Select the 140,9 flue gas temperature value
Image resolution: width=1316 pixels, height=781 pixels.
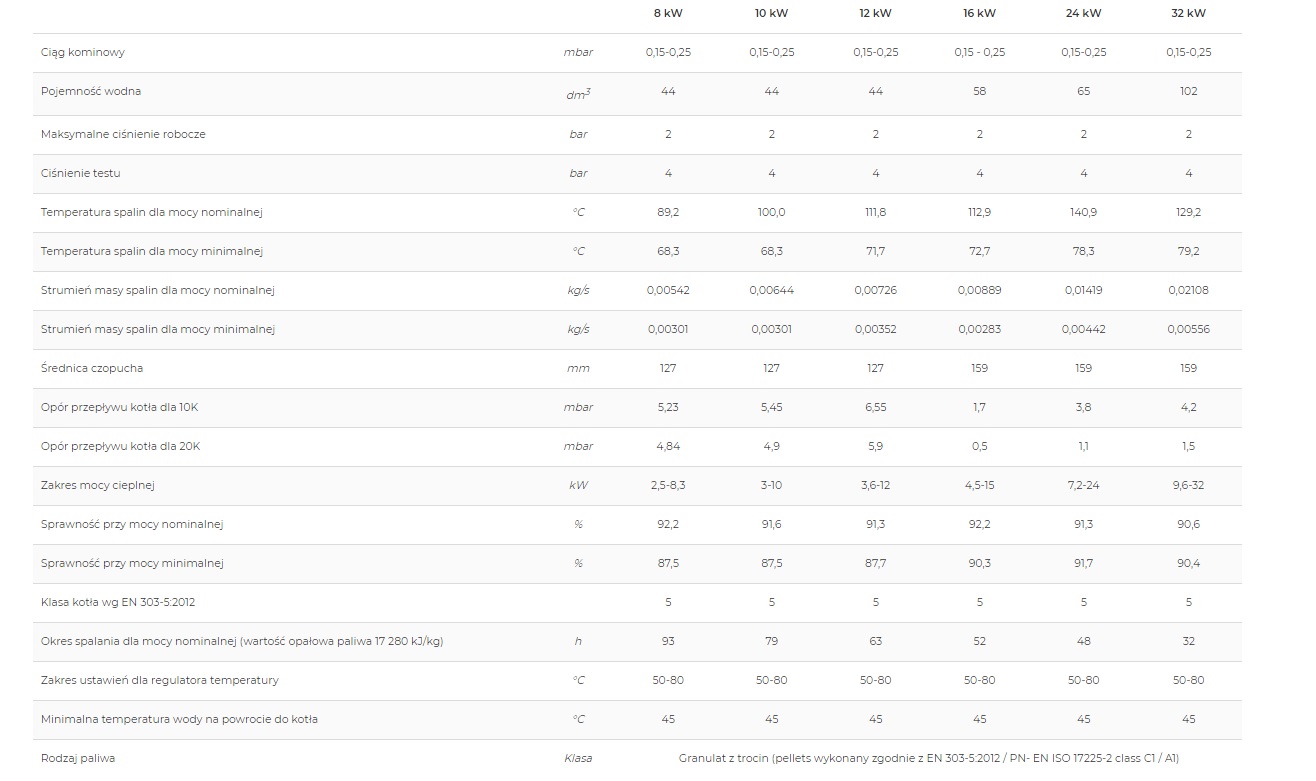pyautogui.click(x=1083, y=212)
